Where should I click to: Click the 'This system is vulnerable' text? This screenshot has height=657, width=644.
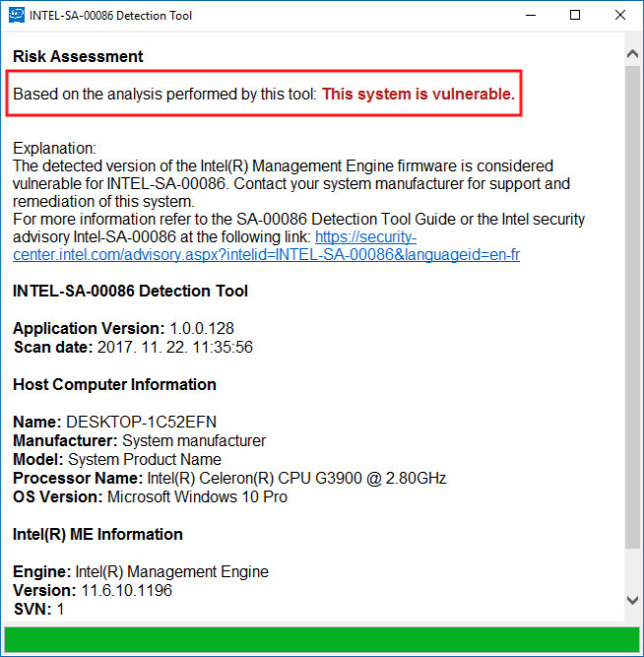coord(418,94)
